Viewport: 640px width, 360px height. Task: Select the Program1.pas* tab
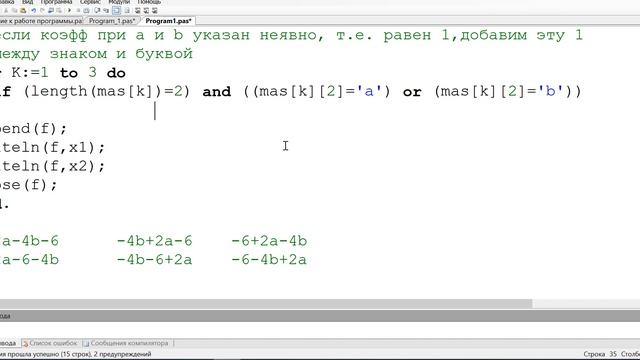pos(168,20)
